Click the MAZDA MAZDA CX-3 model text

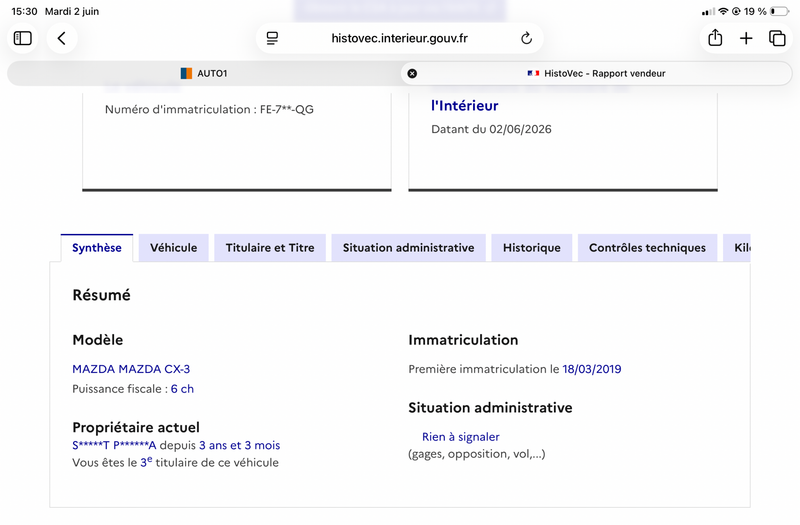131,369
